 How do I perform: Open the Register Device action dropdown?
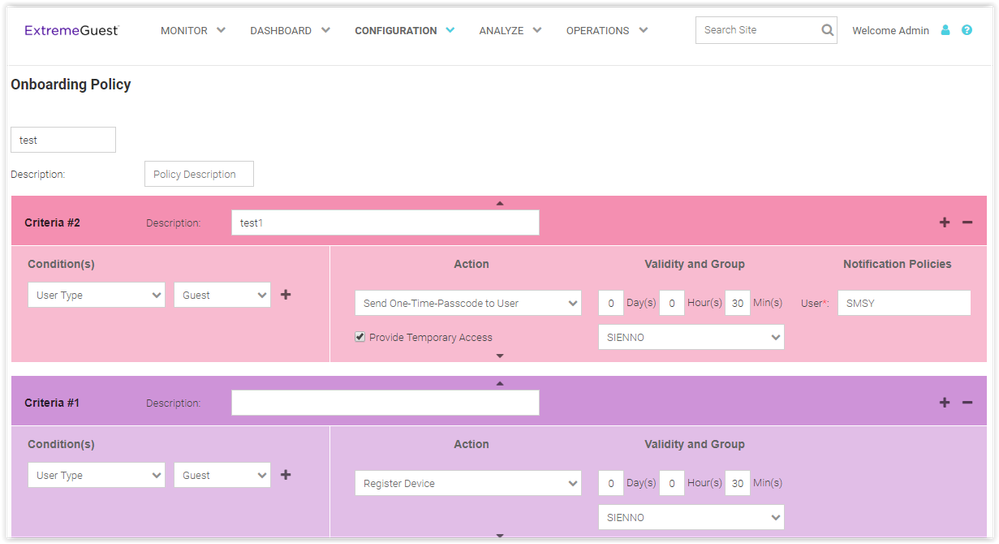pos(467,483)
